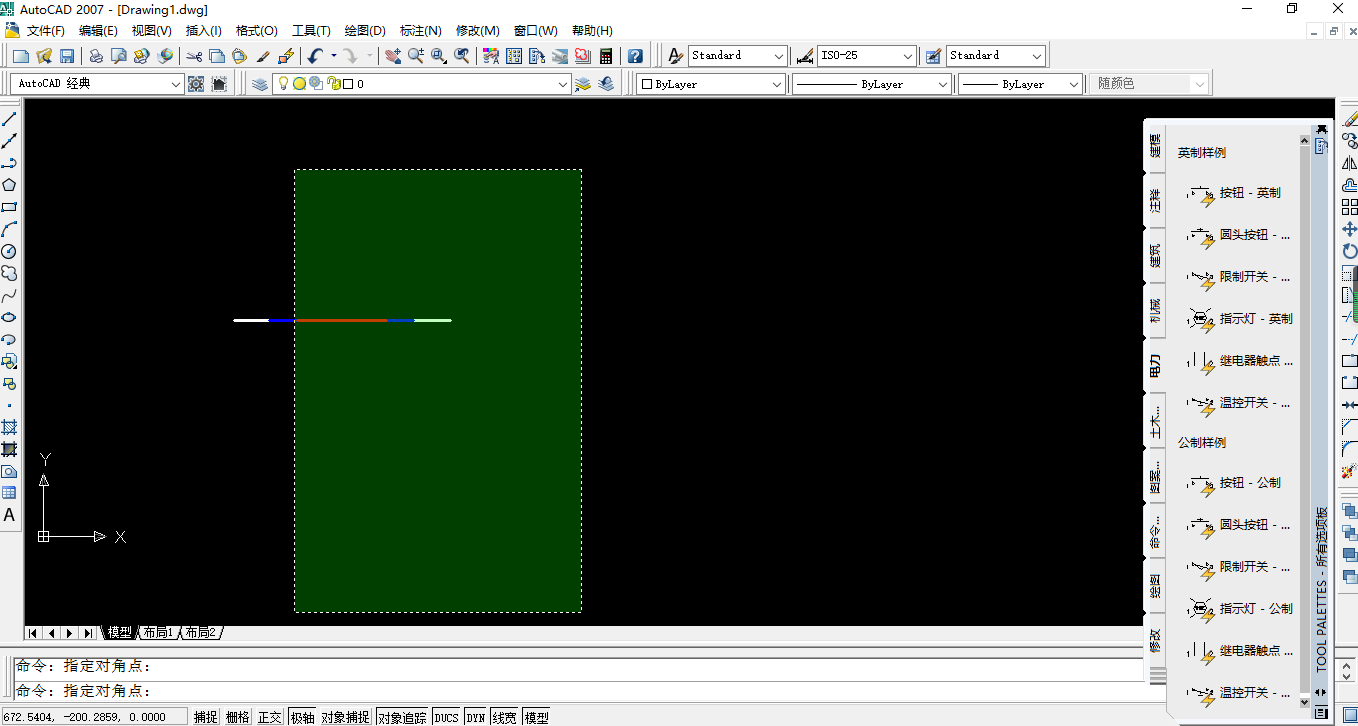Select the Table tool in Draw toolbar

pyautogui.click(x=9, y=493)
